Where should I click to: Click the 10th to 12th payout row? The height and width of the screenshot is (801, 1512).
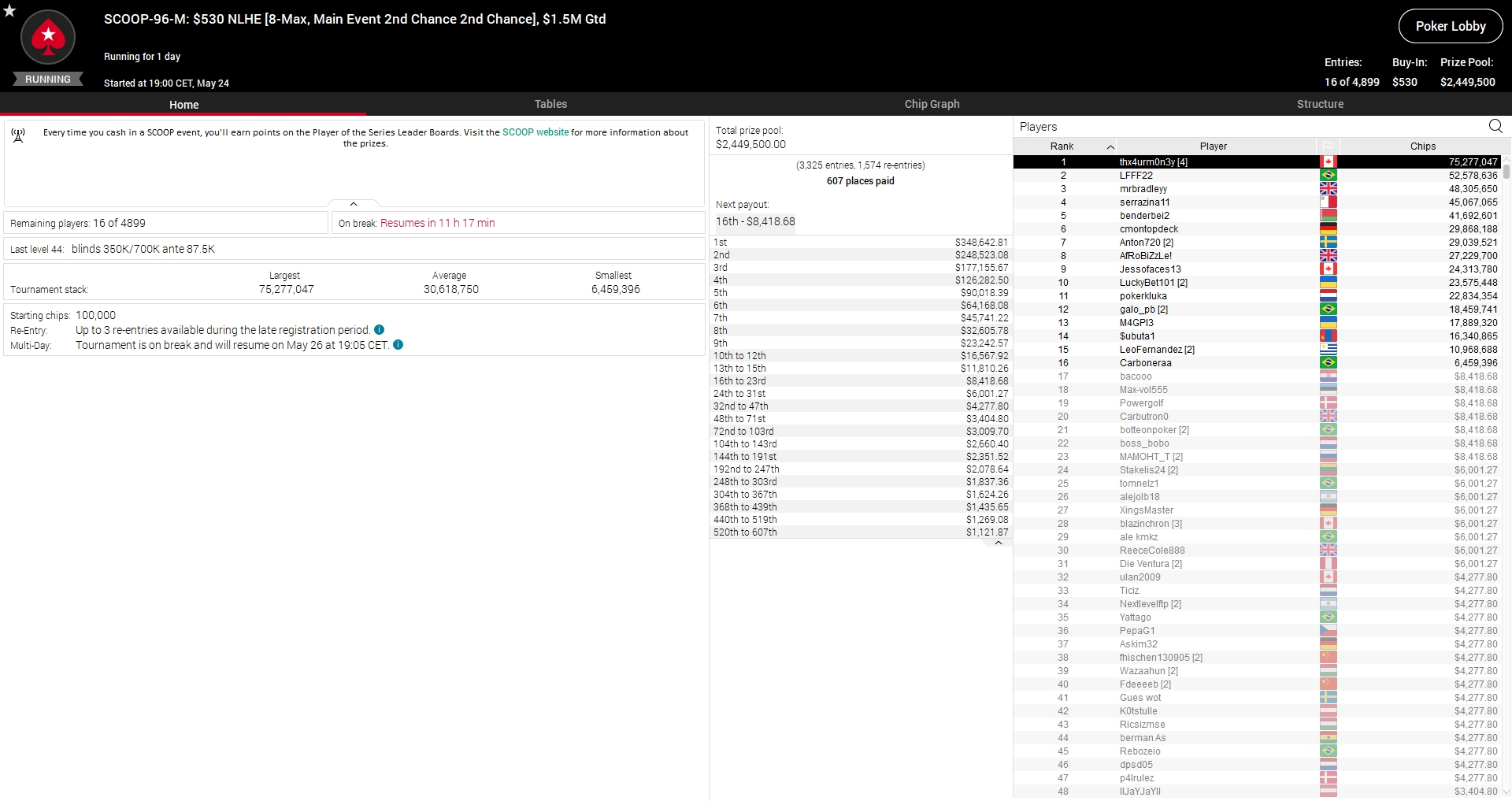coord(861,356)
